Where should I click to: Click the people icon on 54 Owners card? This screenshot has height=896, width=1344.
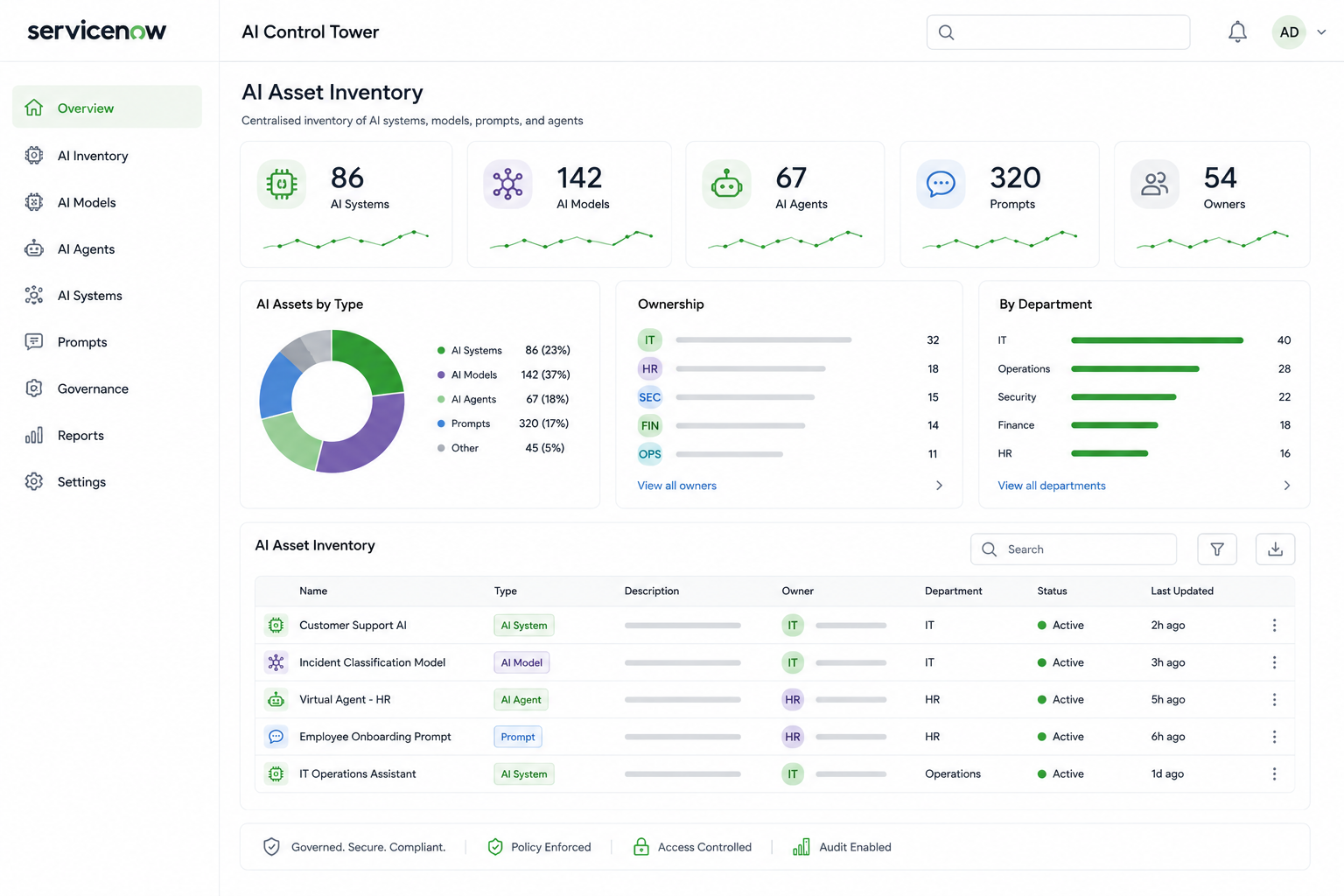click(x=1155, y=184)
